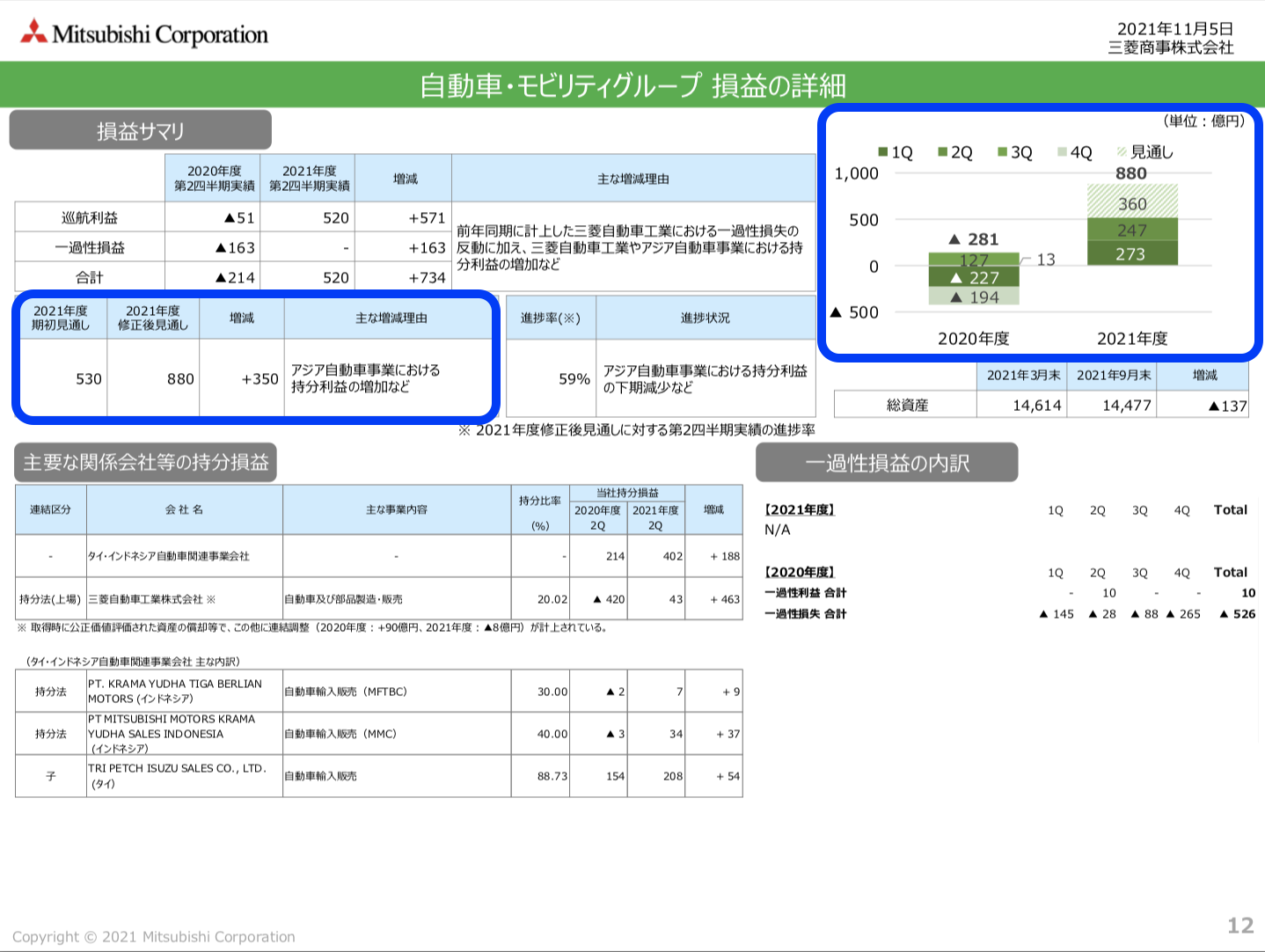The height and width of the screenshot is (952, 1265).
Task: Click TRI PETCH ISUZU SALES CO., LTD.
Action: (177, 776)
